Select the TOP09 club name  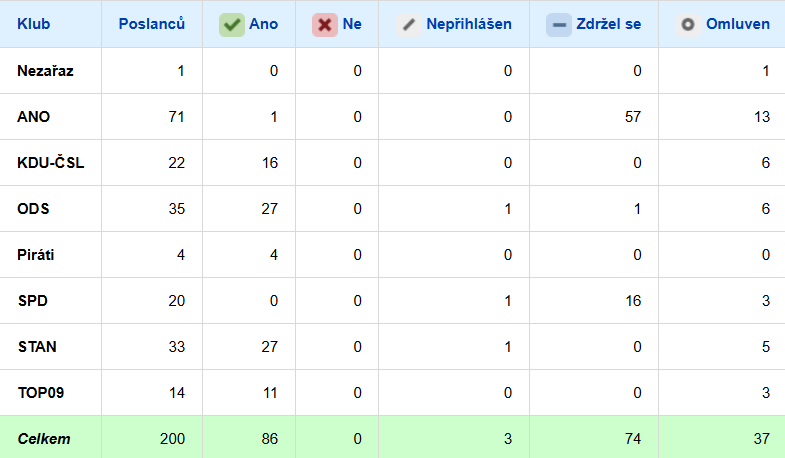pyautogui.click(x=41, y=393)
